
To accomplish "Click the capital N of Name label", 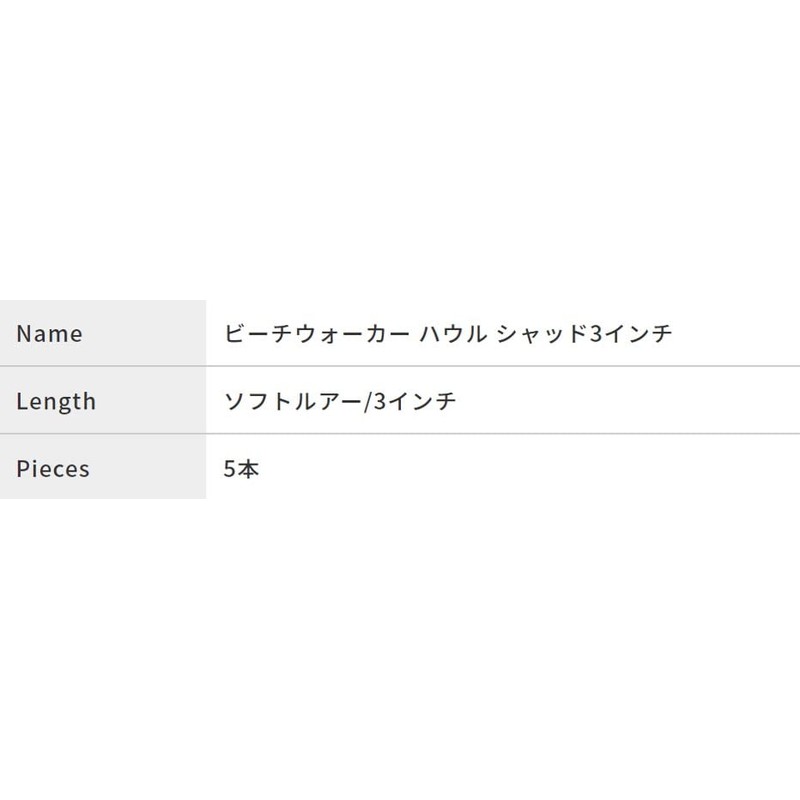I will click(x=24, y=334).
